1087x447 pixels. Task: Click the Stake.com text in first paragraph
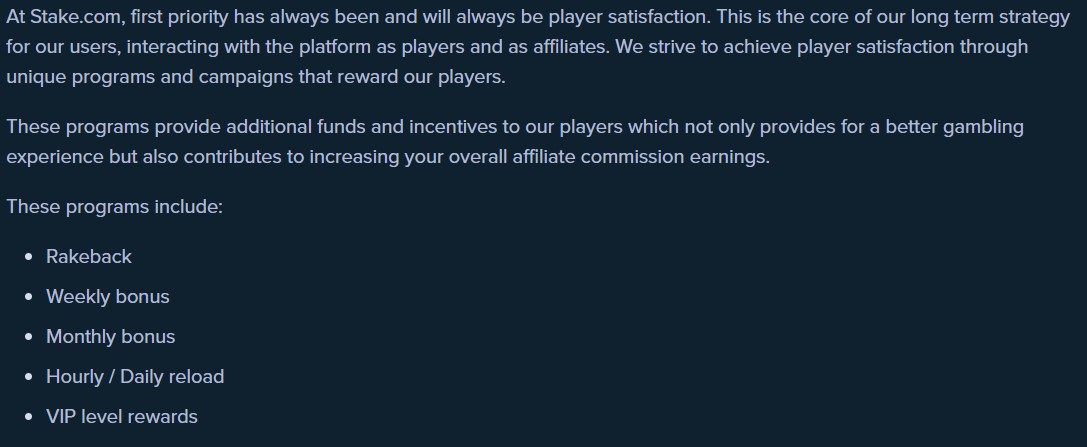coord(76,17)
